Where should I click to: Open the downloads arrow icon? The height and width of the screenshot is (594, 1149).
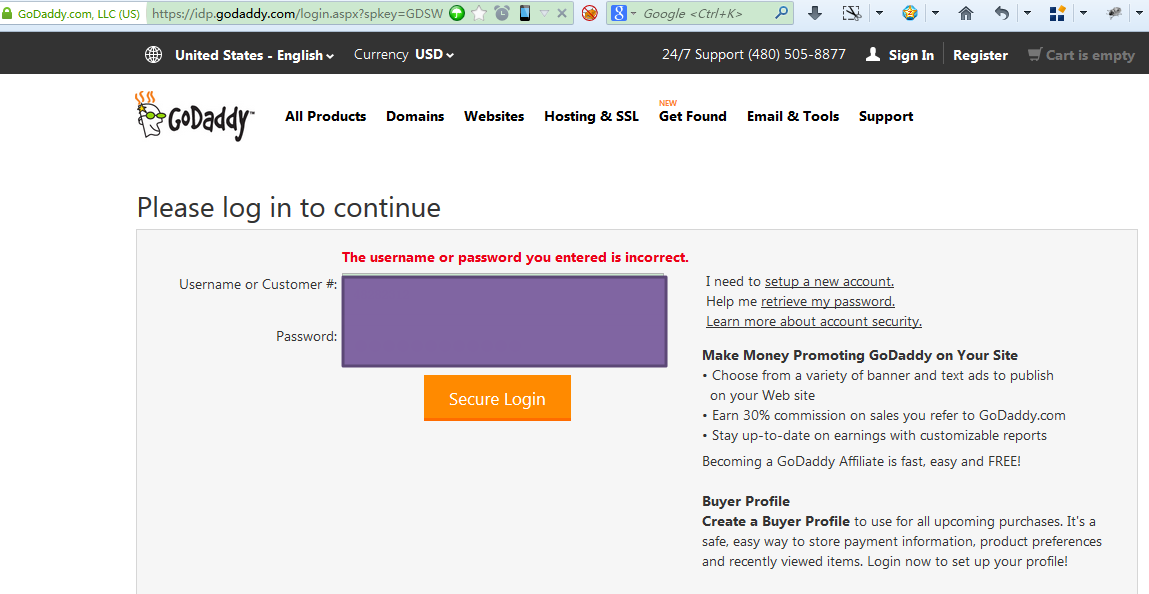pyautogui.click(x=815, y=13)
